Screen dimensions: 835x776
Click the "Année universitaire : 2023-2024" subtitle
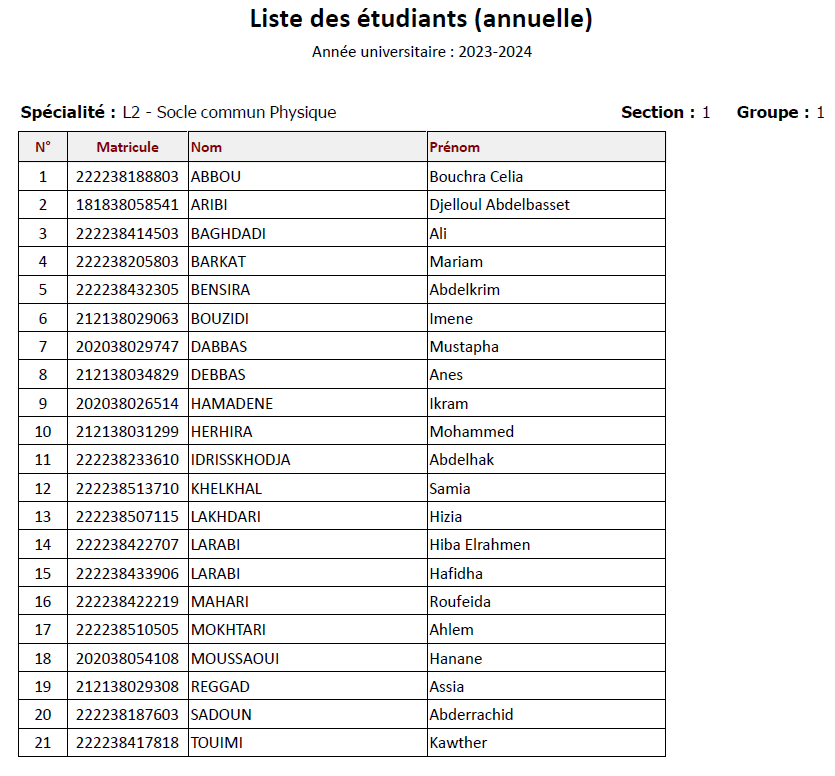(x=421, y=52)
